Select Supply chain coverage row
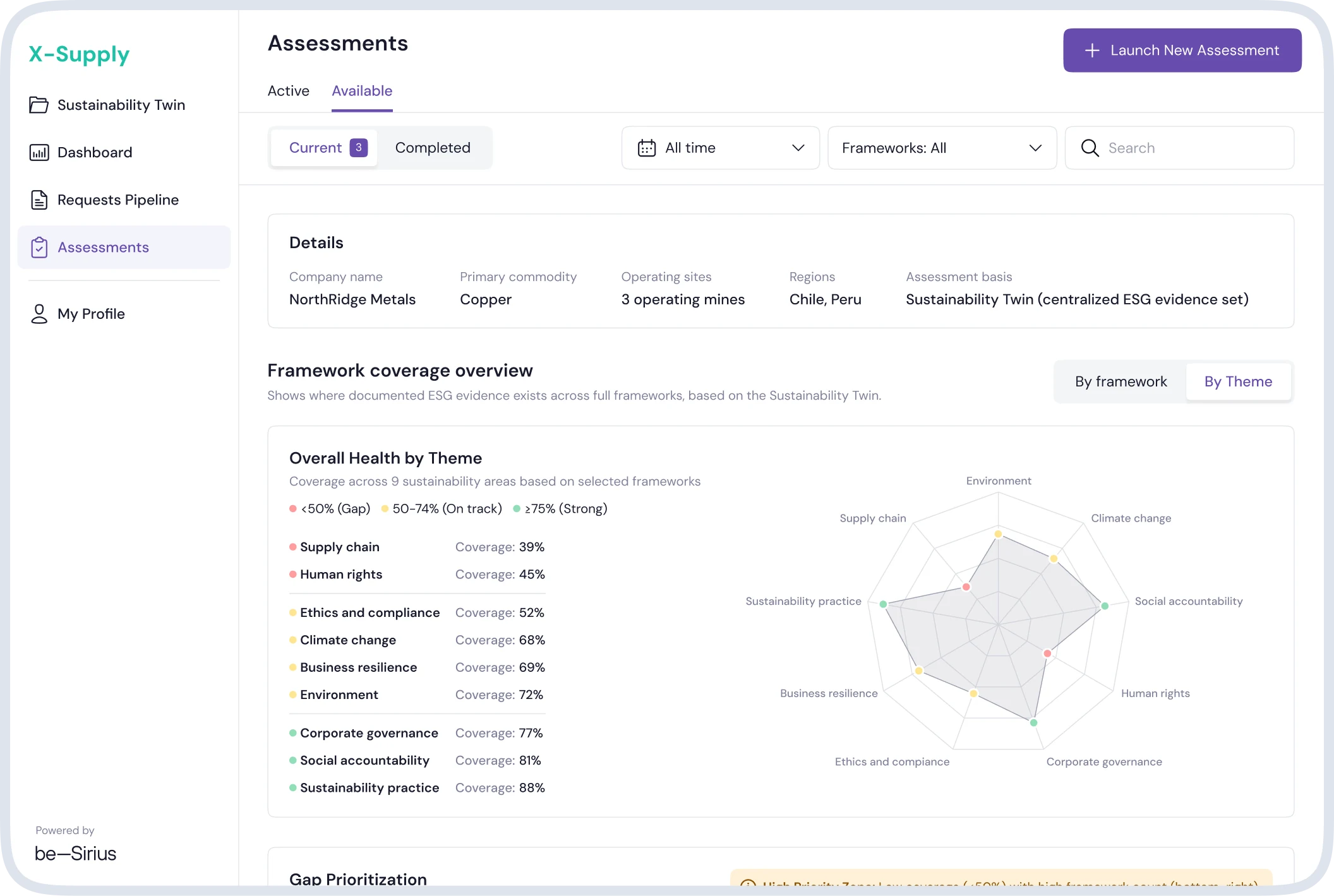The height and width of the screenshot is (896, 1334). (x=417, y=547)
